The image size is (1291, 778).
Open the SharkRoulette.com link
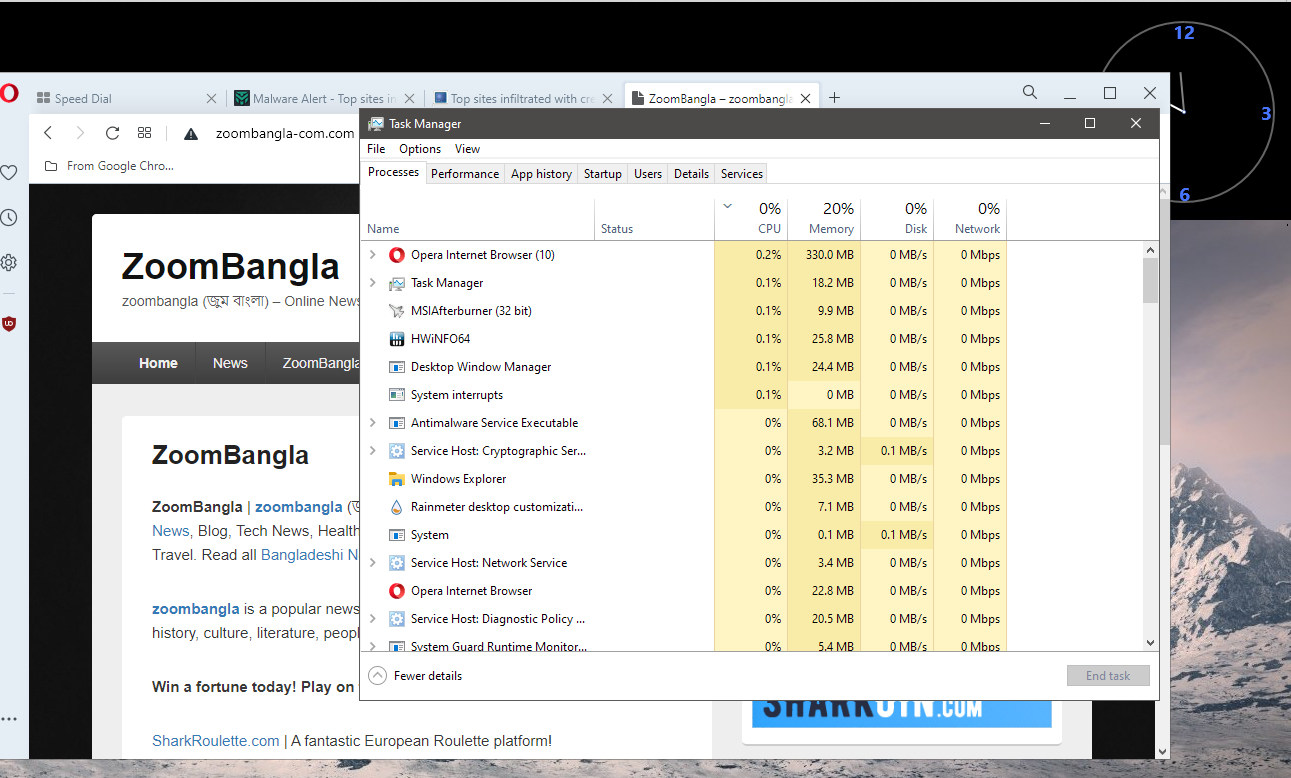[216, 741]
